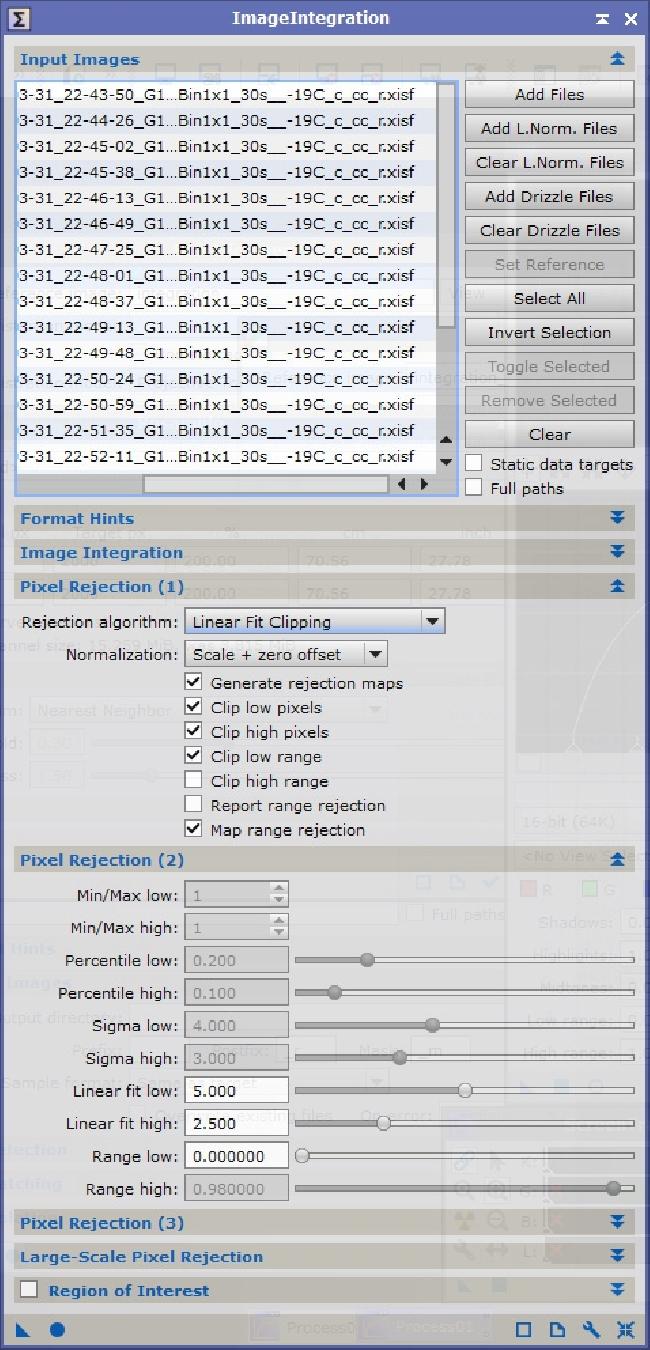Enable Clip high range checkbox

click(194, 781)
